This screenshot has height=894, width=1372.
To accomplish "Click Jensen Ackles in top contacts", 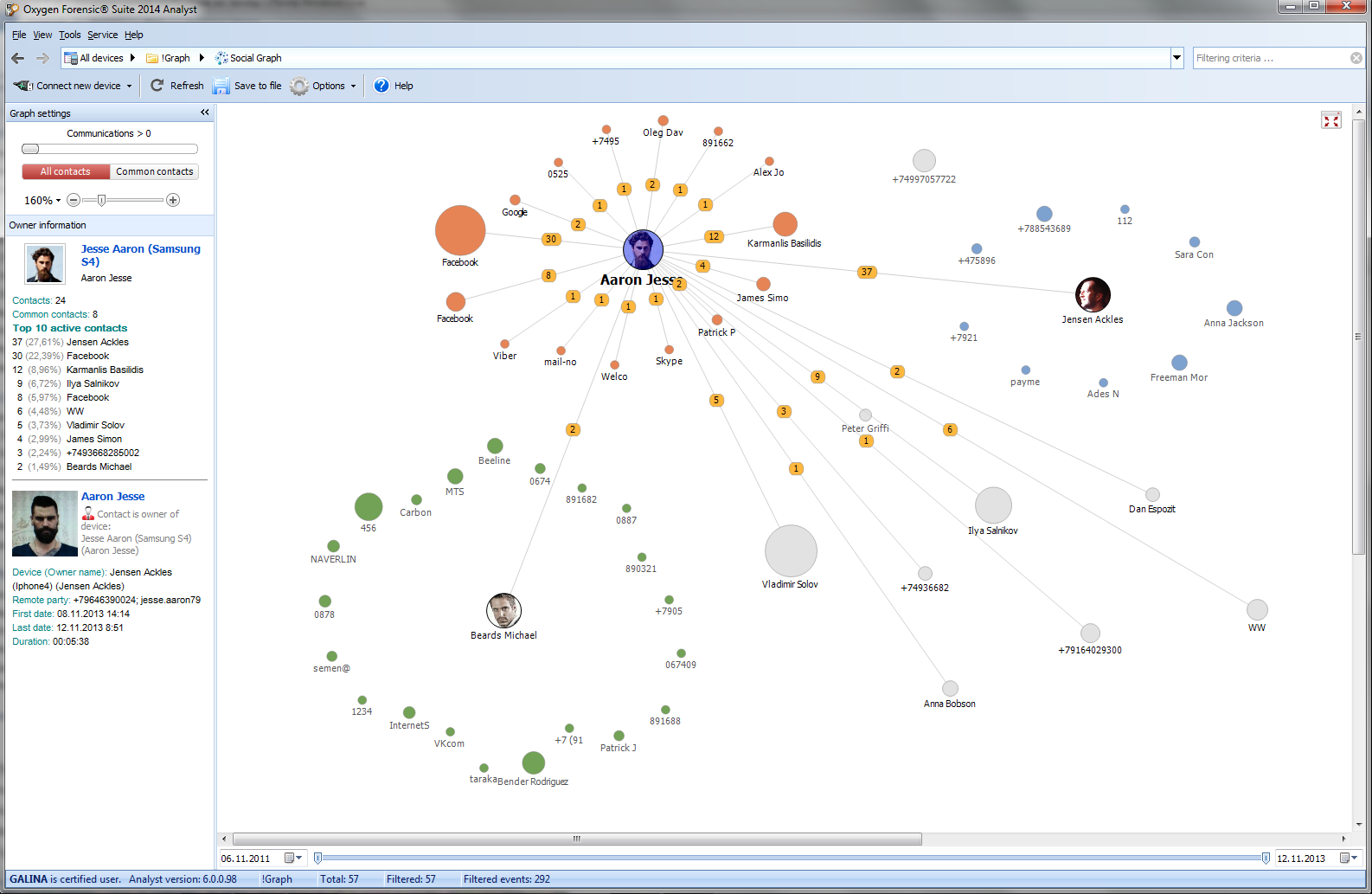I will [98, 342].
